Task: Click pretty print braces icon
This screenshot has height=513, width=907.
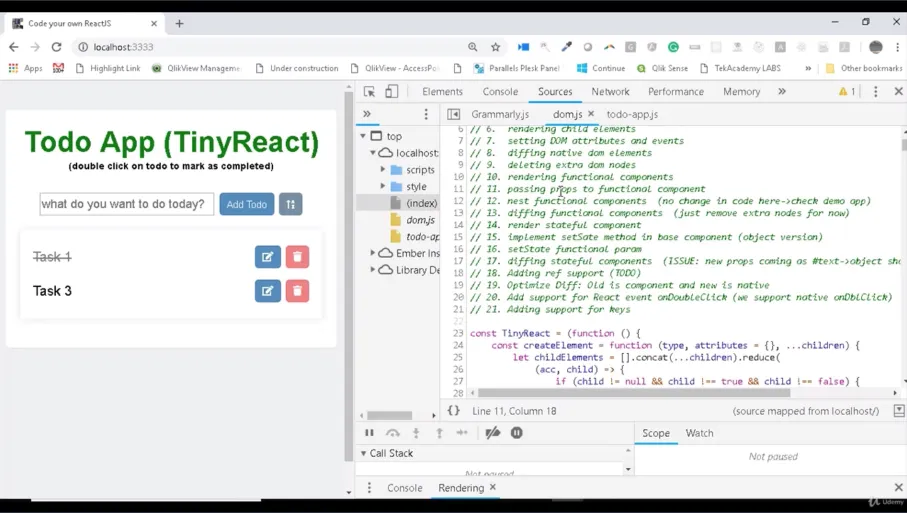Action: pyautogui.click(x=454, y=411)
